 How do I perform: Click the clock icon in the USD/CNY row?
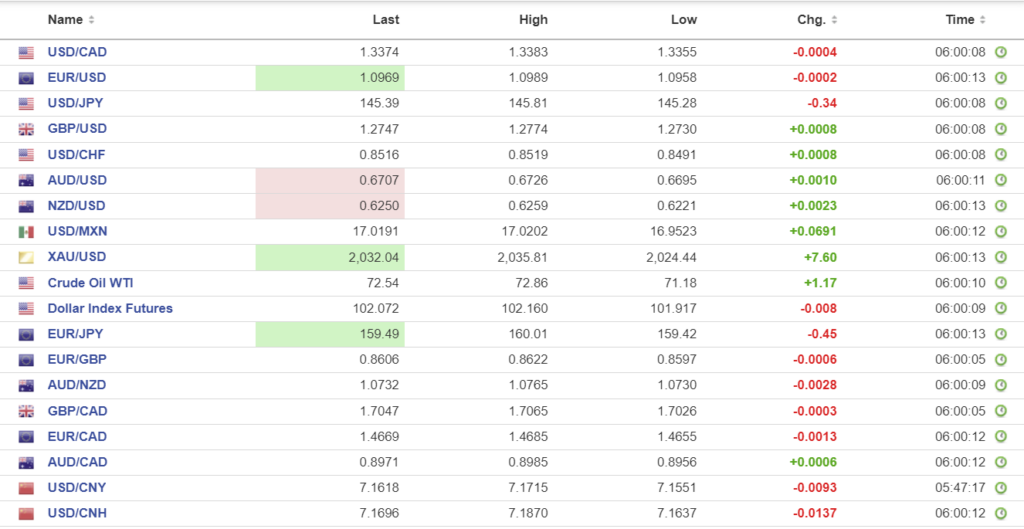coord(1000,488)
